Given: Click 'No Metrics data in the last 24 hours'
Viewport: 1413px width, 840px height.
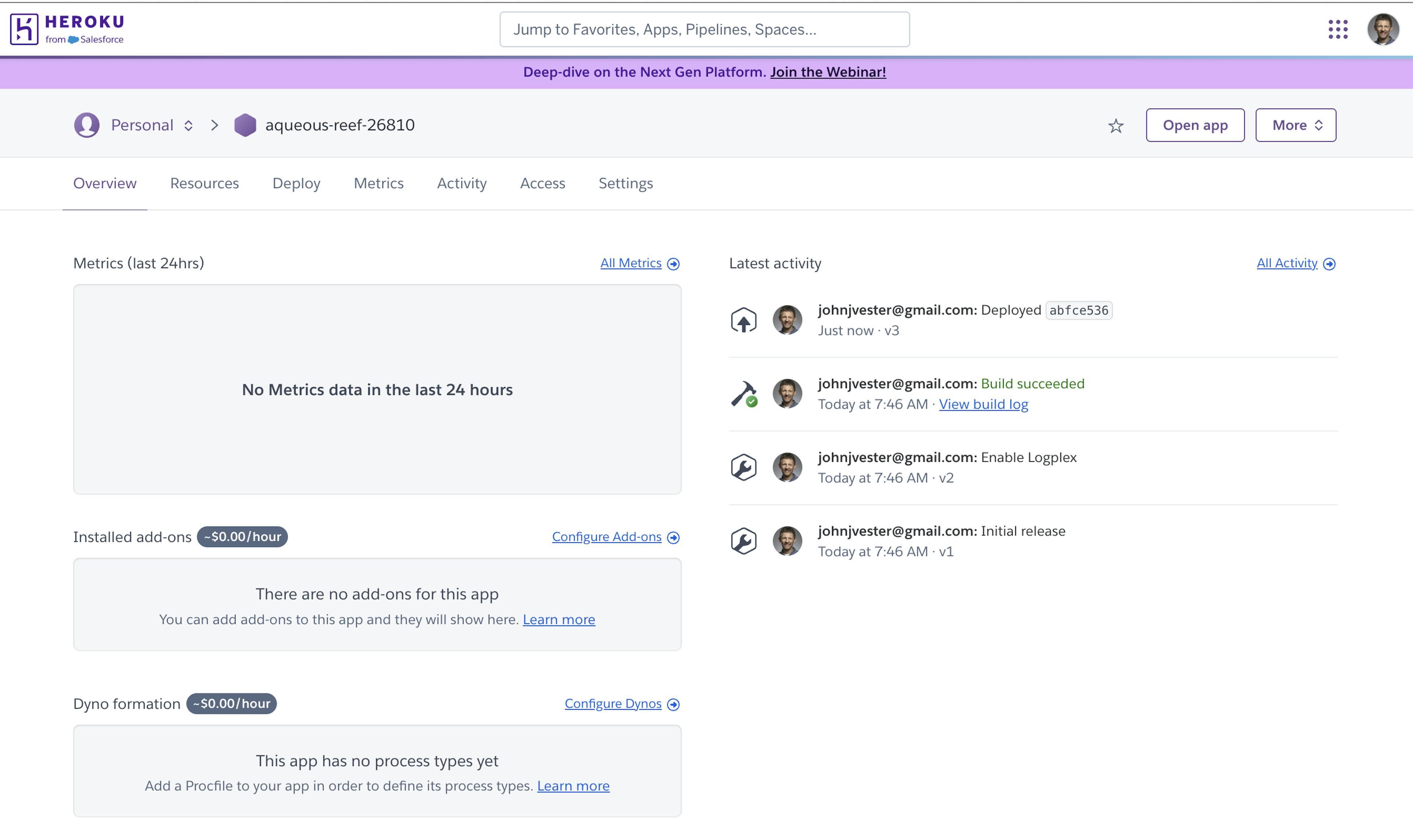Looking at the screenshot, I should tap(377, 390).
